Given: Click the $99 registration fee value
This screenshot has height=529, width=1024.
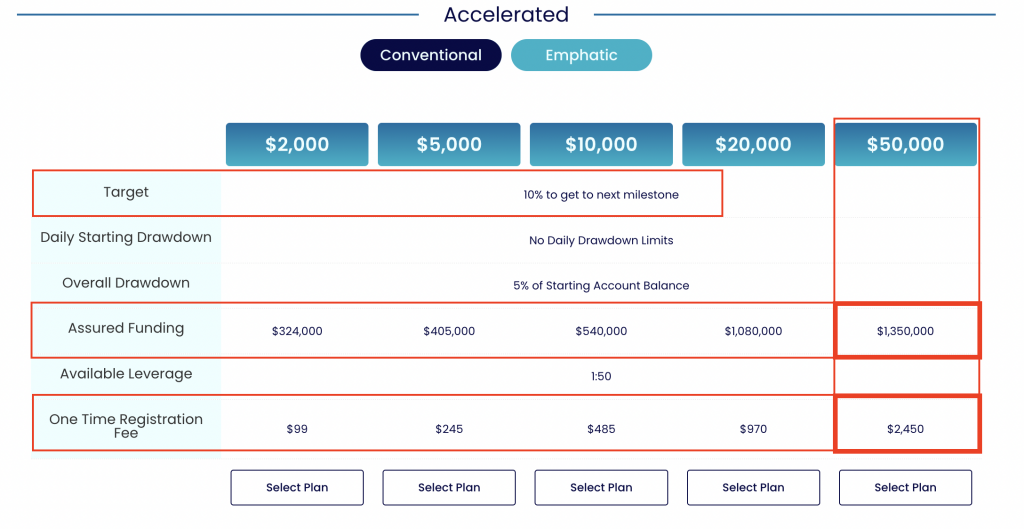Looking at the screenshot, I should tap(297, 429).
